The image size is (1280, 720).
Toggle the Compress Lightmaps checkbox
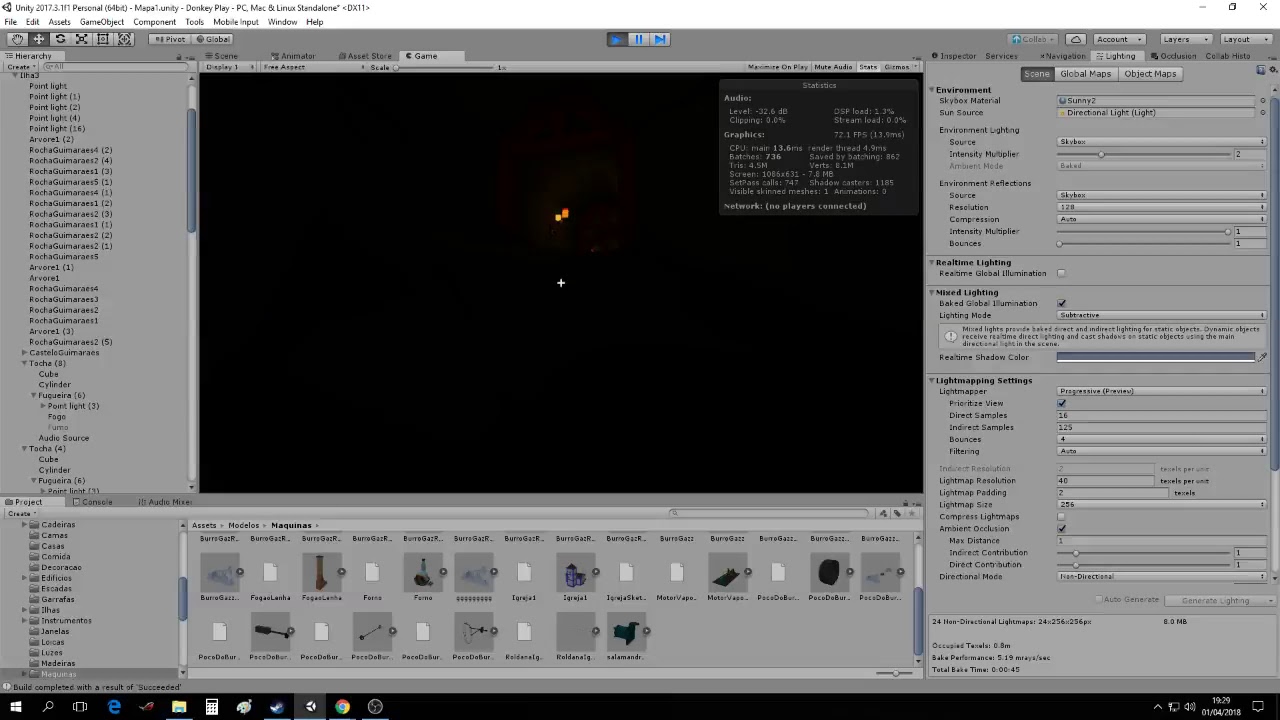tap(1062, 517)
